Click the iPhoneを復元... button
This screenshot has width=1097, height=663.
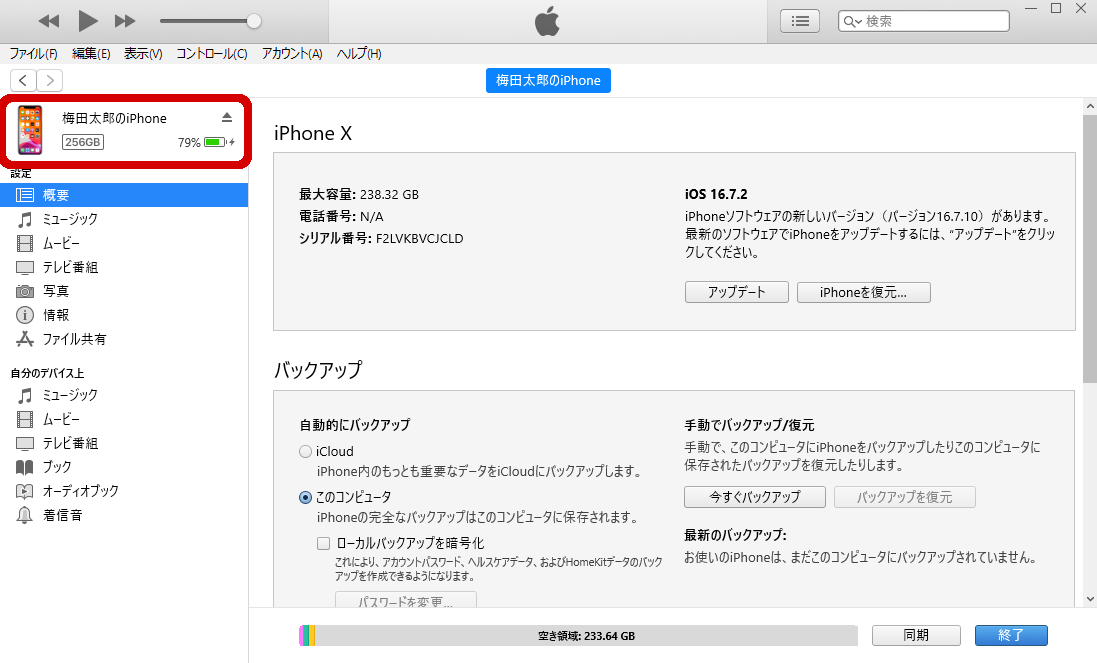[x=863, y=292]
